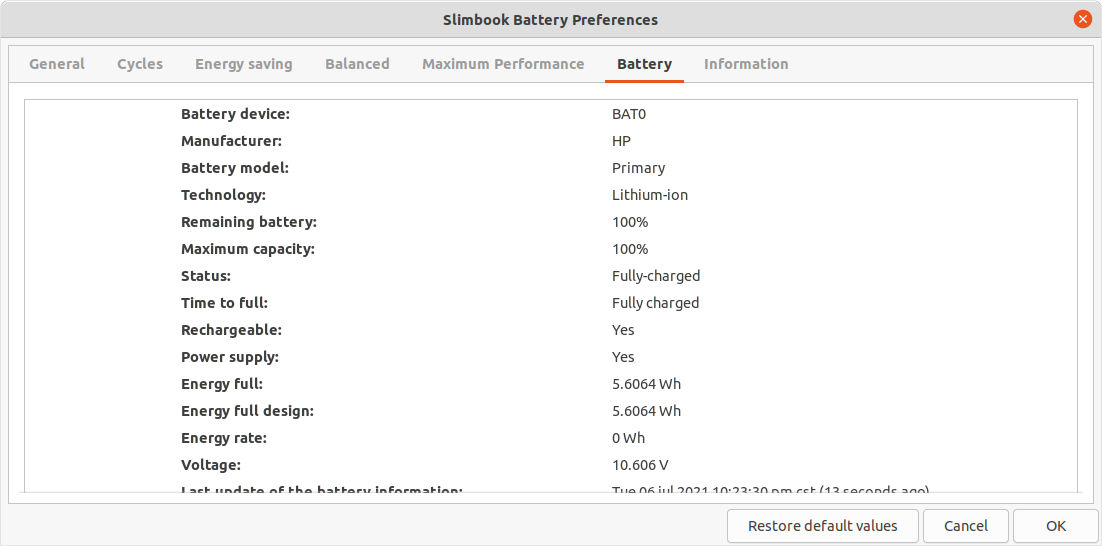Screen dimensions: 1102x546
Task: Click the Battery tab
Action: point(644,64)
